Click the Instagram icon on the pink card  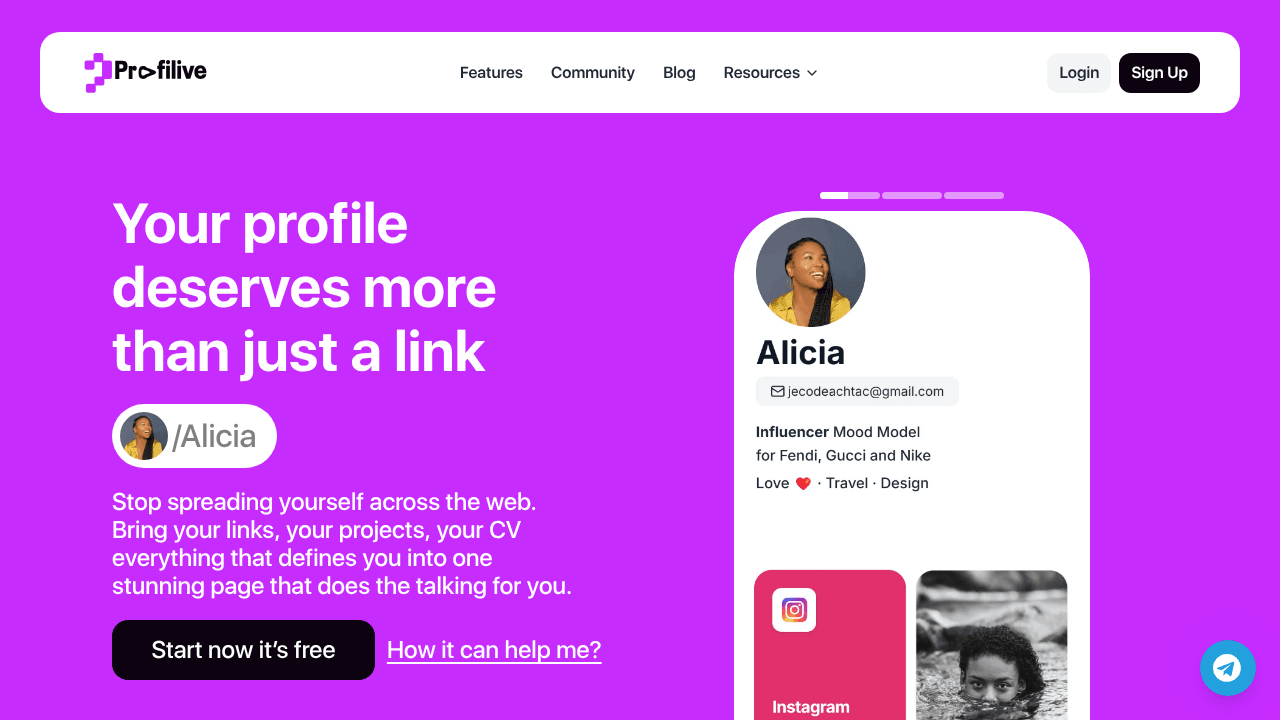(x=794, y=610)
